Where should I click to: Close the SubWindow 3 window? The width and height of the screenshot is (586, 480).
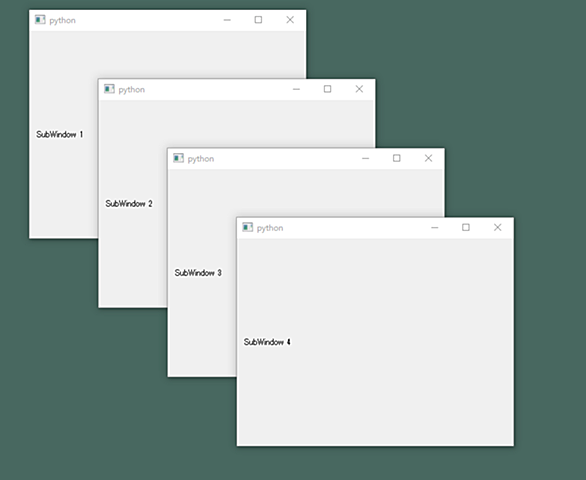click(428, 158)
